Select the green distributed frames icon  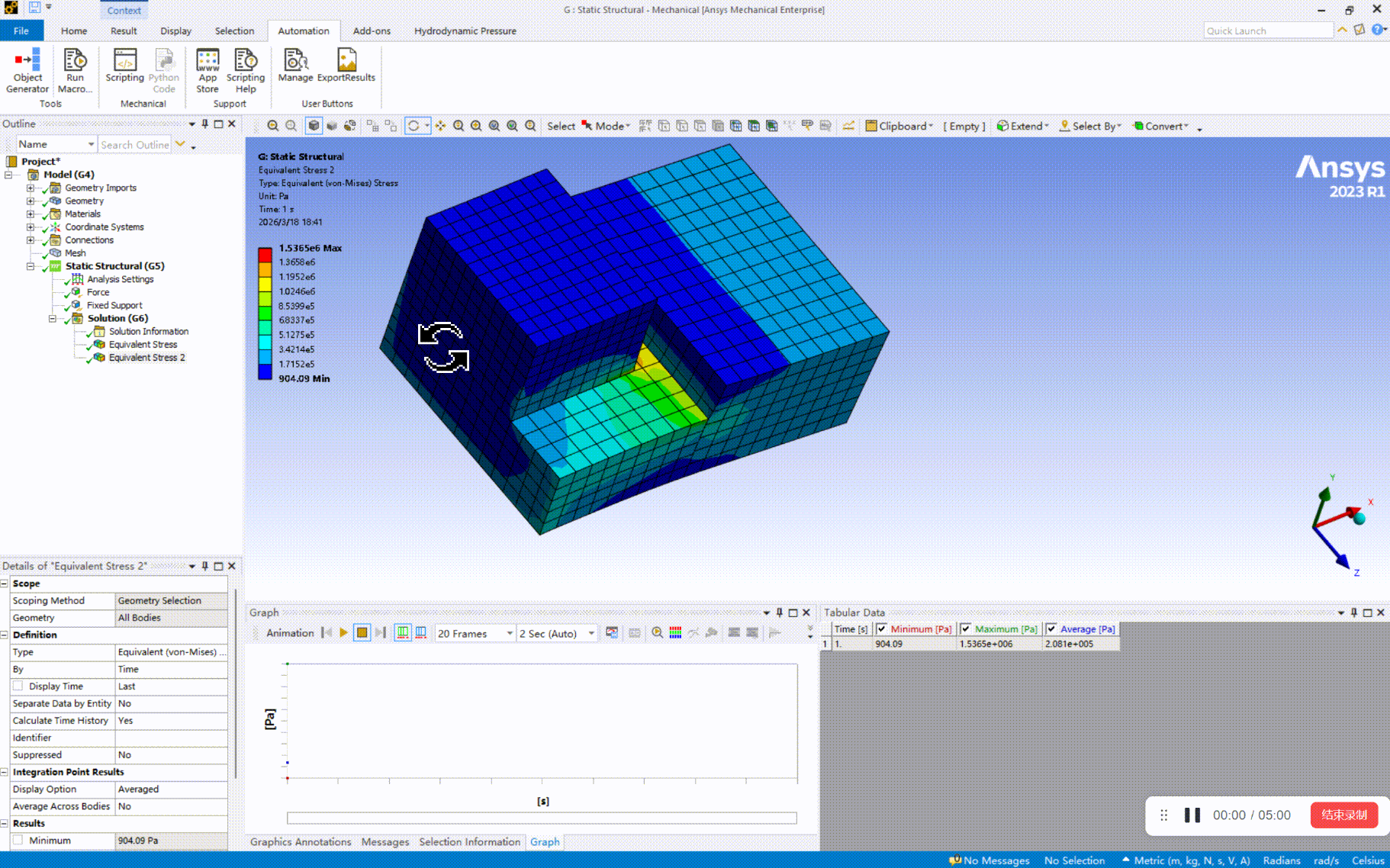pos(402,633)
